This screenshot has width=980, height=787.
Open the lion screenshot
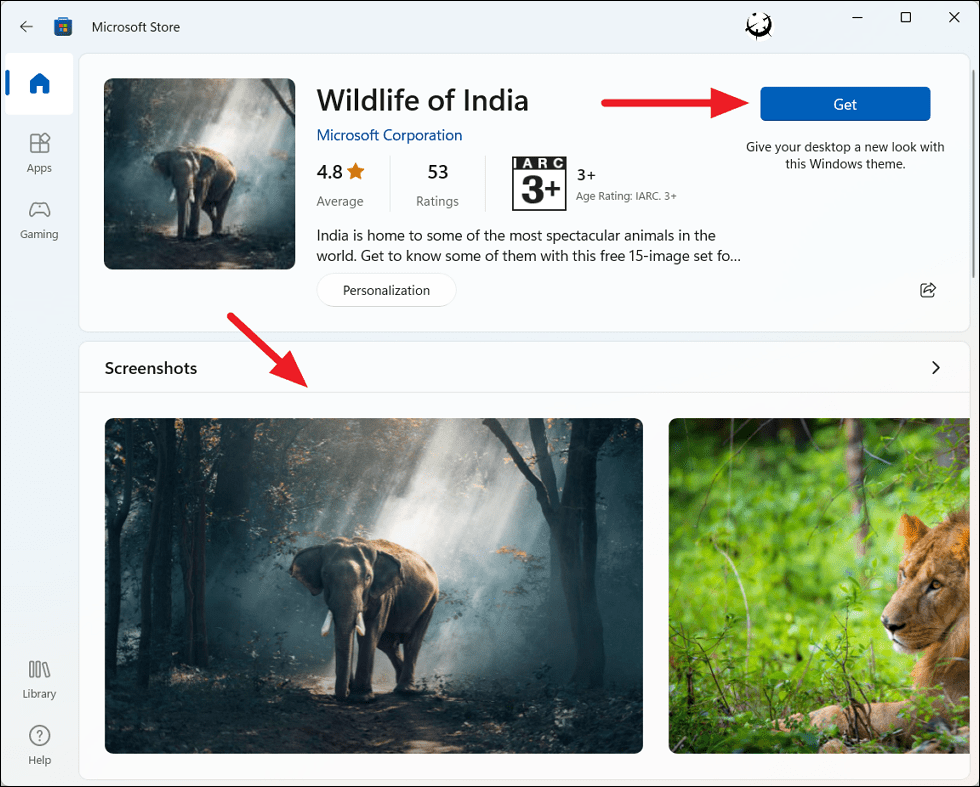pyautogui.click(x=819, y=586)
